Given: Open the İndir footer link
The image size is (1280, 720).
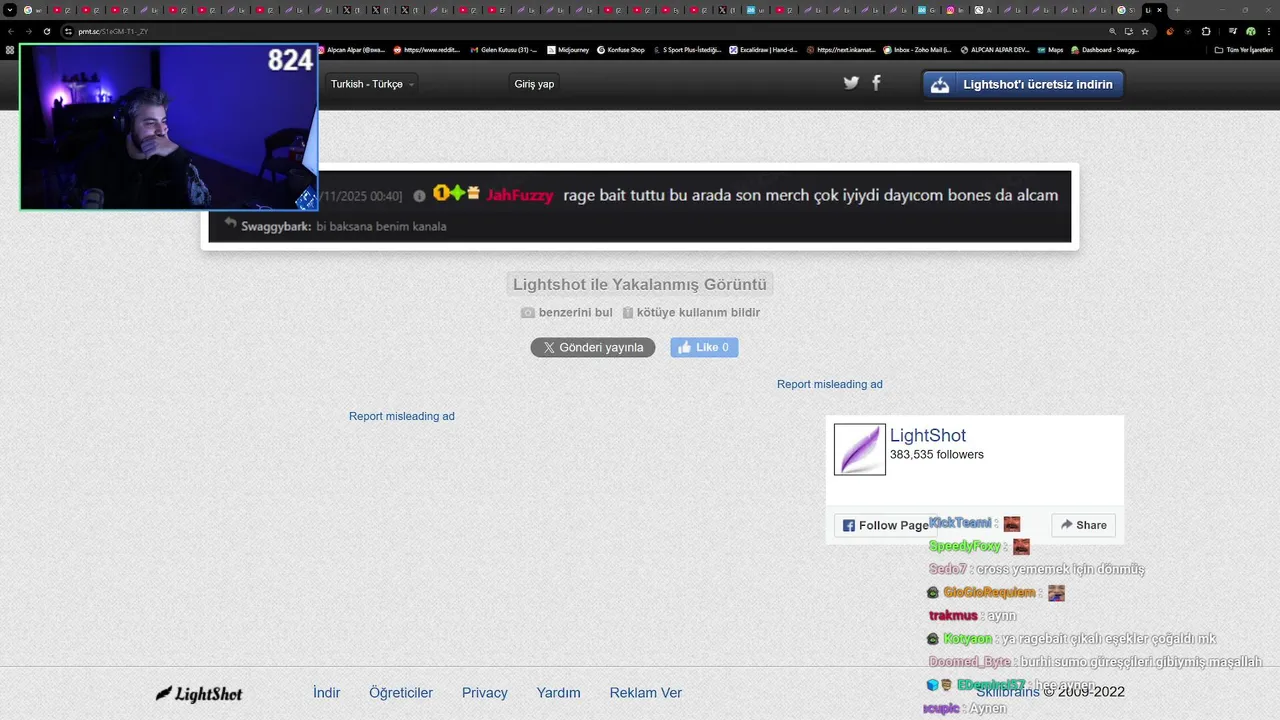Looking at the screenshot, I should [327, 693].
